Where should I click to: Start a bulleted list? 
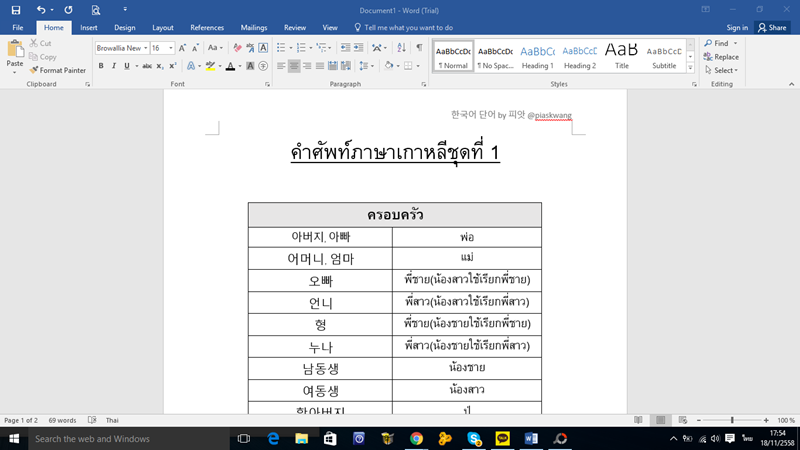(x=281, y=48)
